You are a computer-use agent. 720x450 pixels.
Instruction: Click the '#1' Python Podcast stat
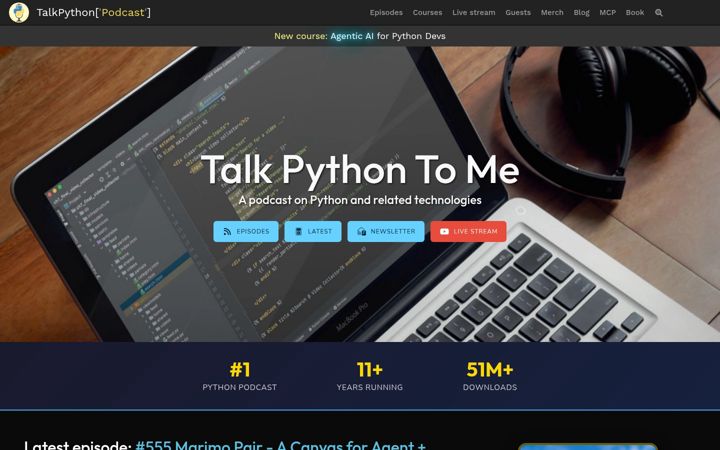[240, 370]
